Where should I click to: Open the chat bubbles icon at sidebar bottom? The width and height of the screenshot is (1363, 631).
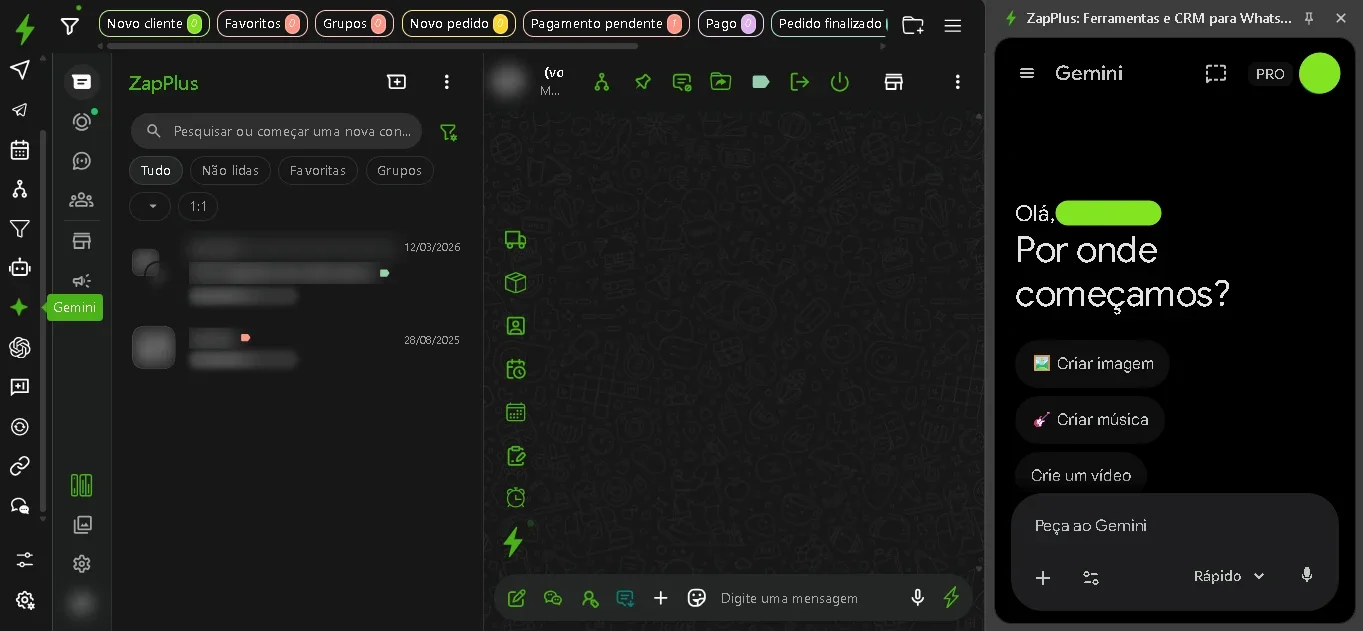click(19, 506)
